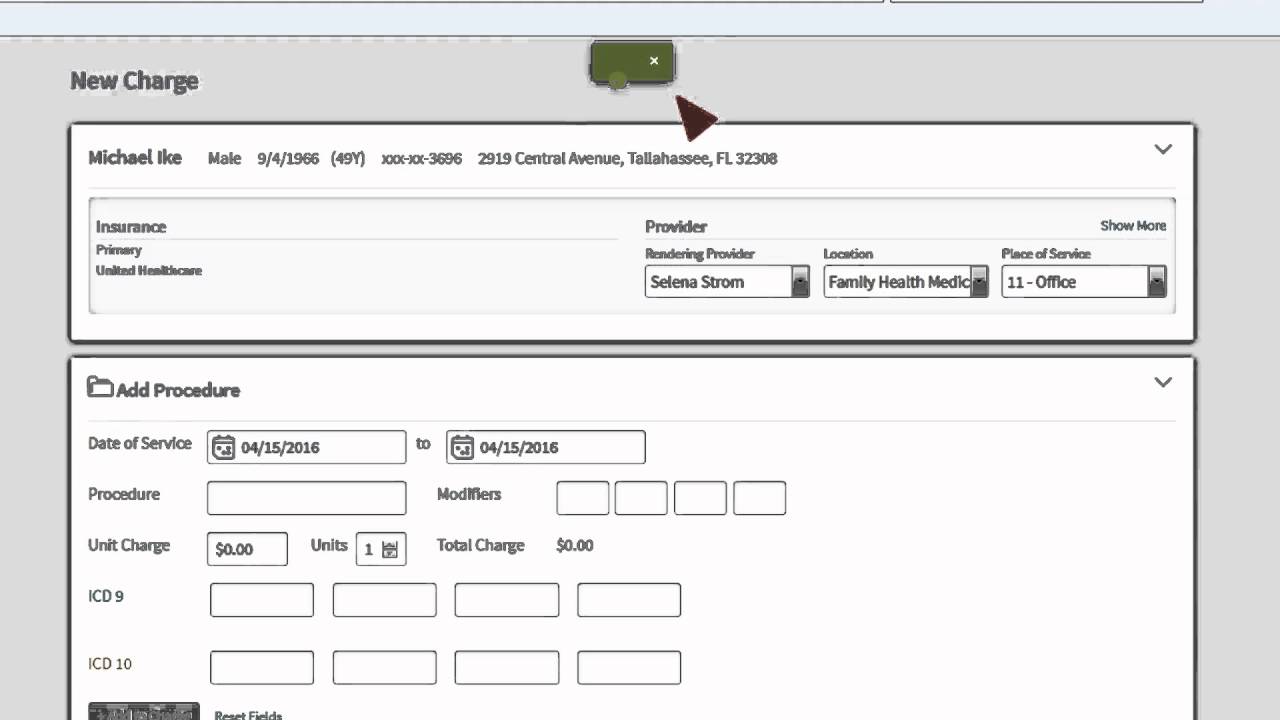Focus the fourth Modifiers box
Image resolution: width=1280 pixels, height=720 pixels.
pyautogui.click(x=759, y=498)
